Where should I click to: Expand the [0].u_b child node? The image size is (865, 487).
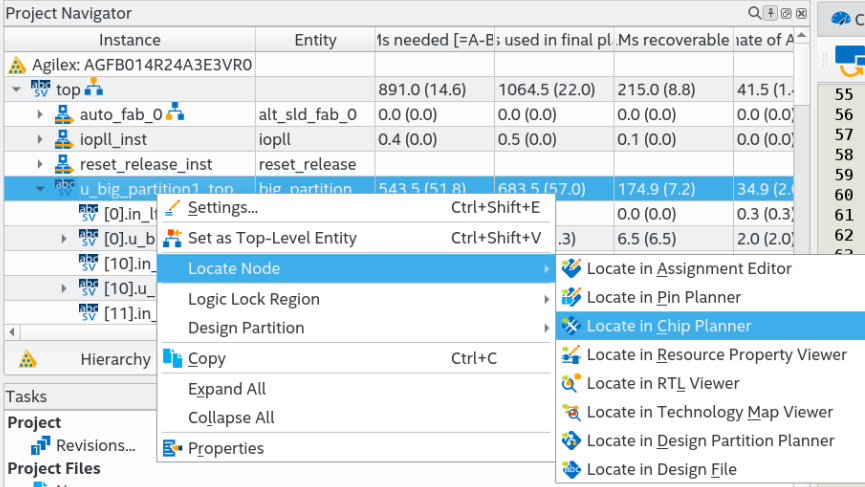tap(64, 238)
